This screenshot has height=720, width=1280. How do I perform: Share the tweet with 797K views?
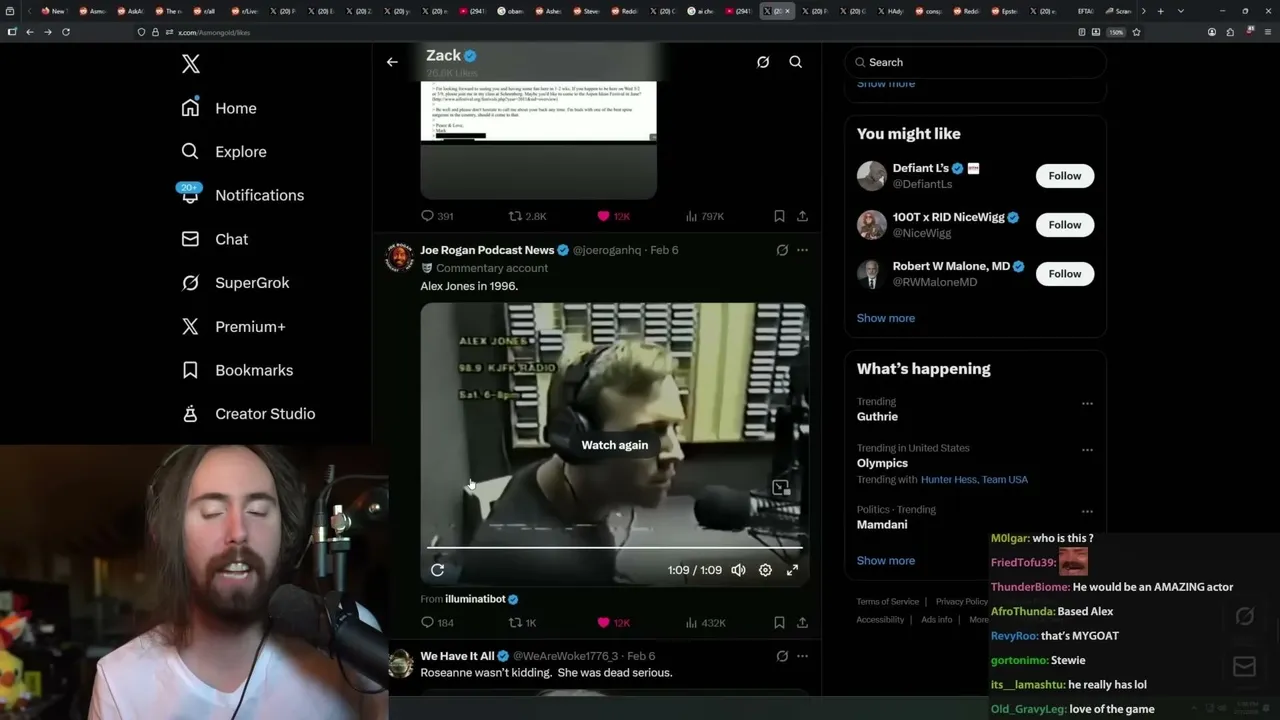coord(802,216)
